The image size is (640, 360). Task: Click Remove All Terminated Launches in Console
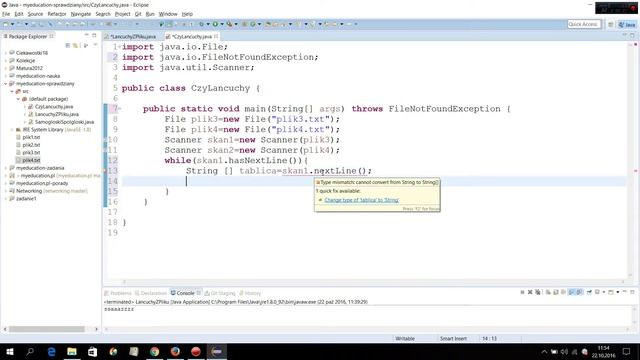click(x=538, y=292)
